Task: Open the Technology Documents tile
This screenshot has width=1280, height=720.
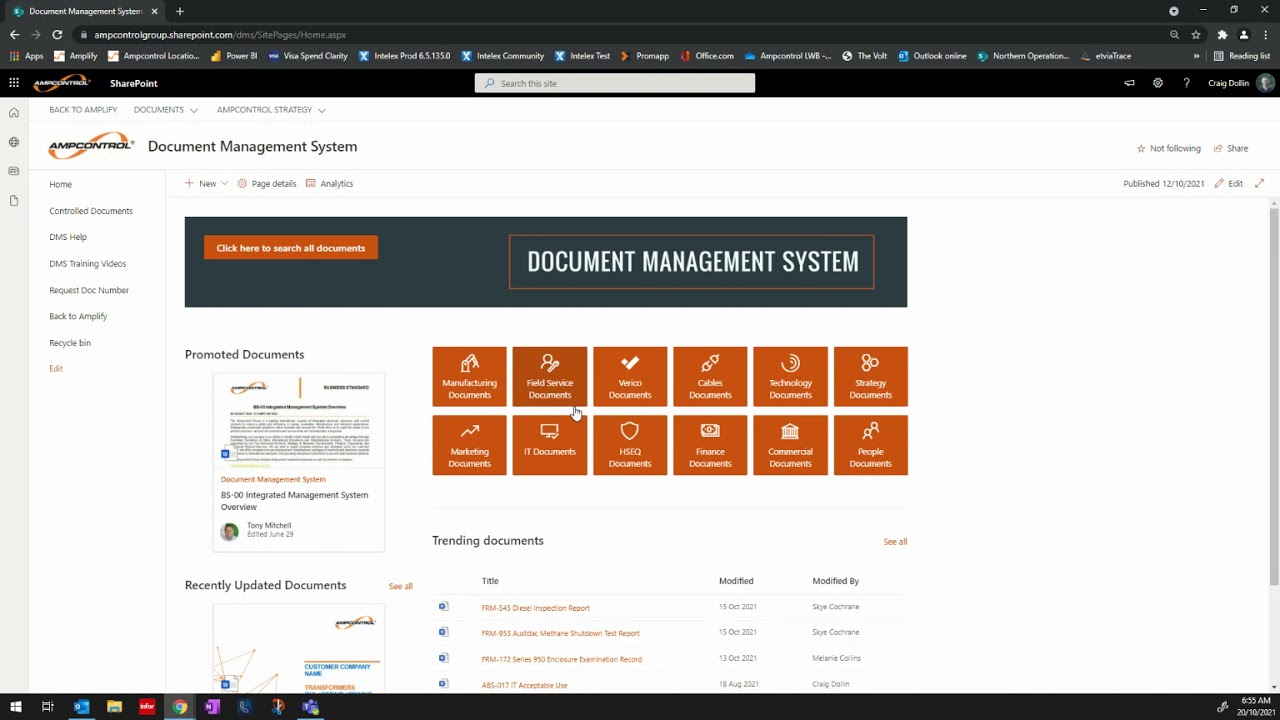Action: tap(790, 376)
